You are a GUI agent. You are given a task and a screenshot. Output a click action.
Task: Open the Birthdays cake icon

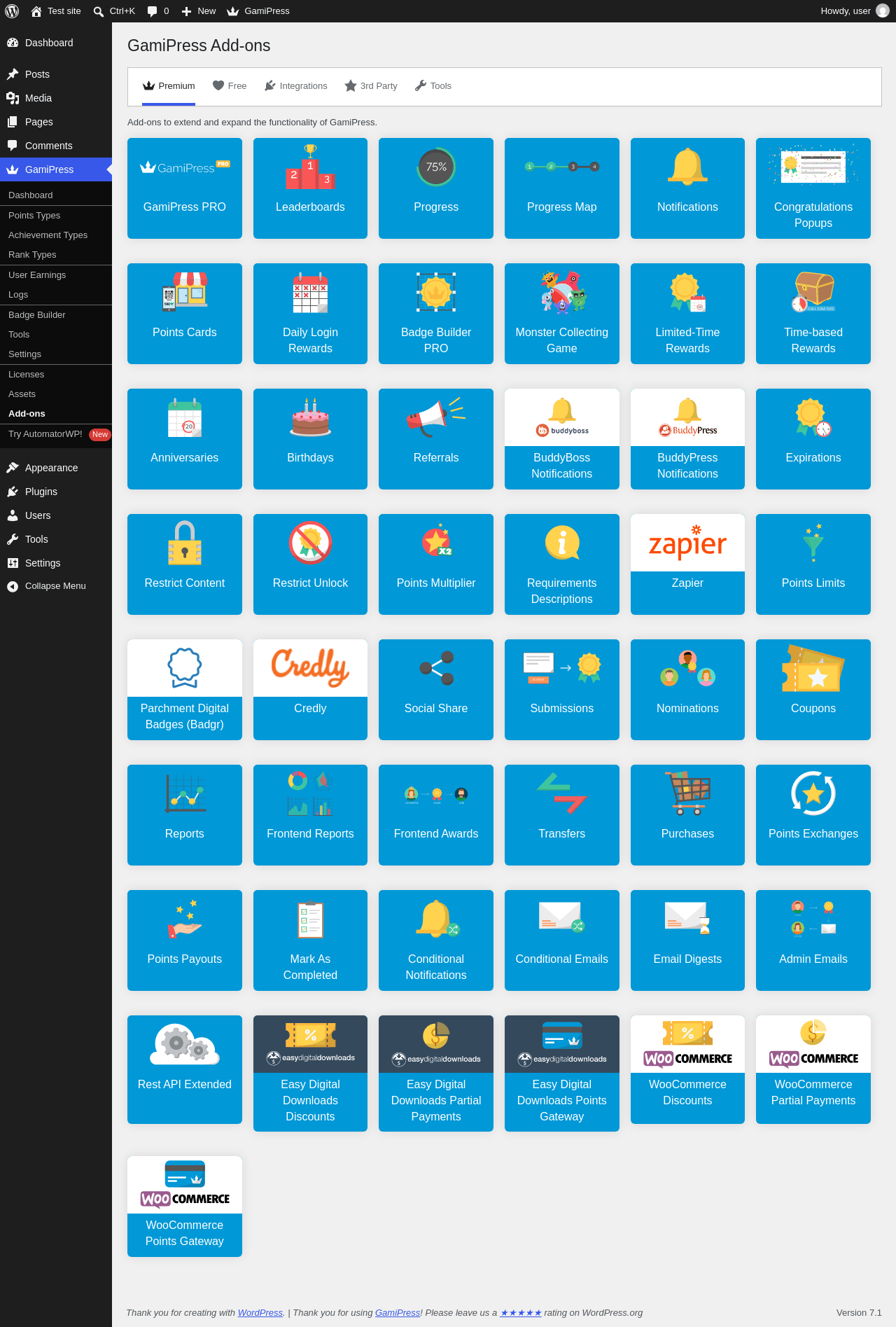click(310, 417)
